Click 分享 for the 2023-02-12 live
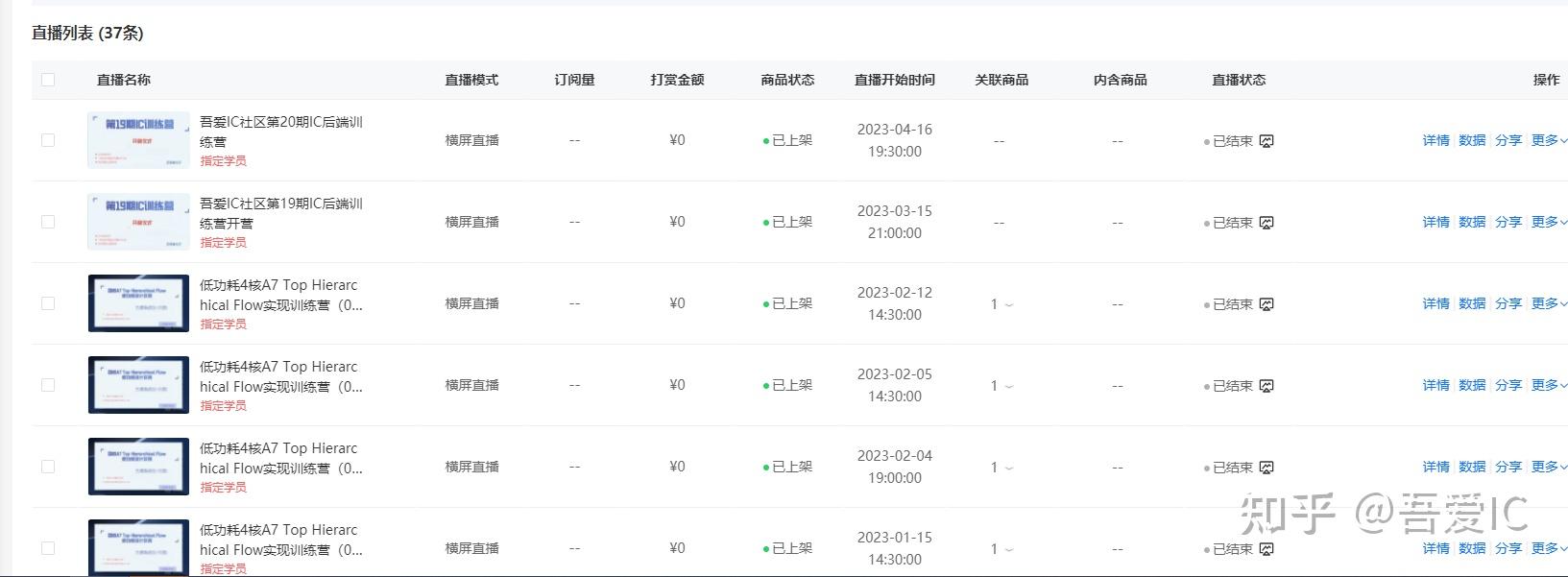 click(x=1508, y=303)
